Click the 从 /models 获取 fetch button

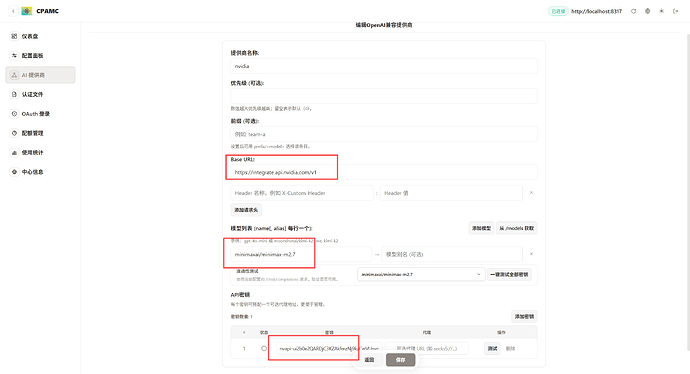[517, 228]
